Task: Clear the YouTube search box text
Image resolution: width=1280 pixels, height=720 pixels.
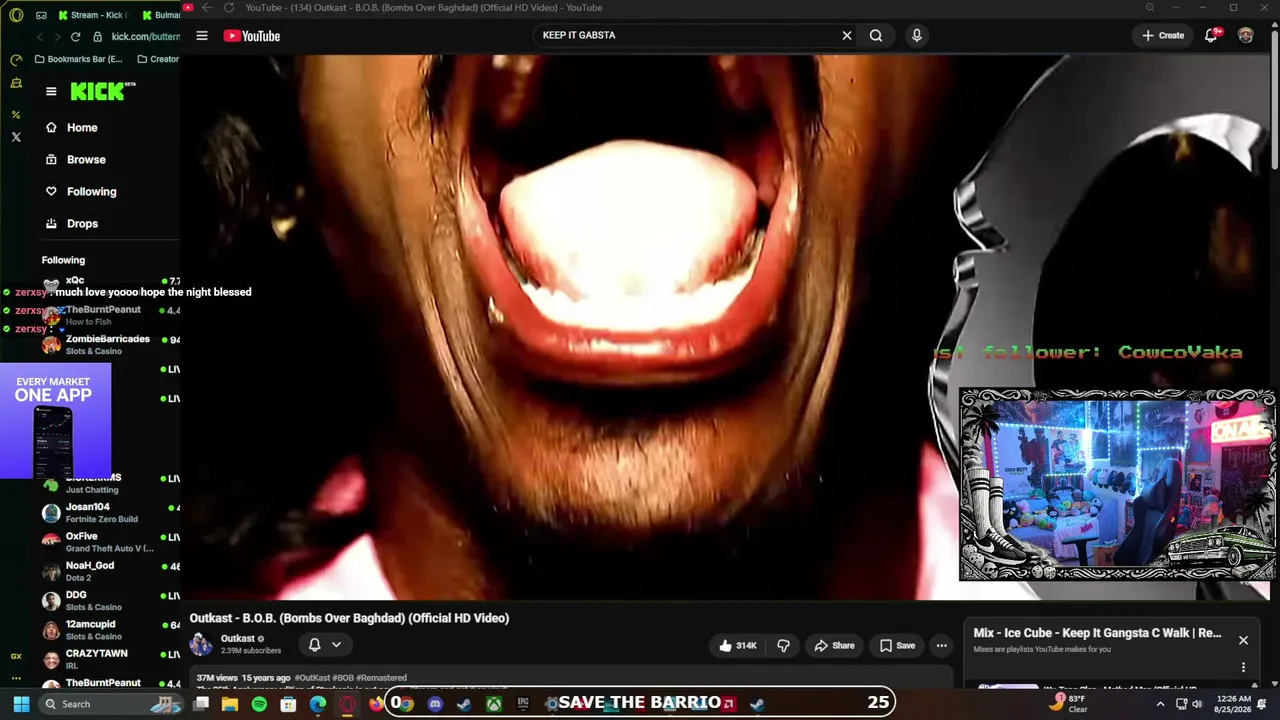Action: [847, 36]
